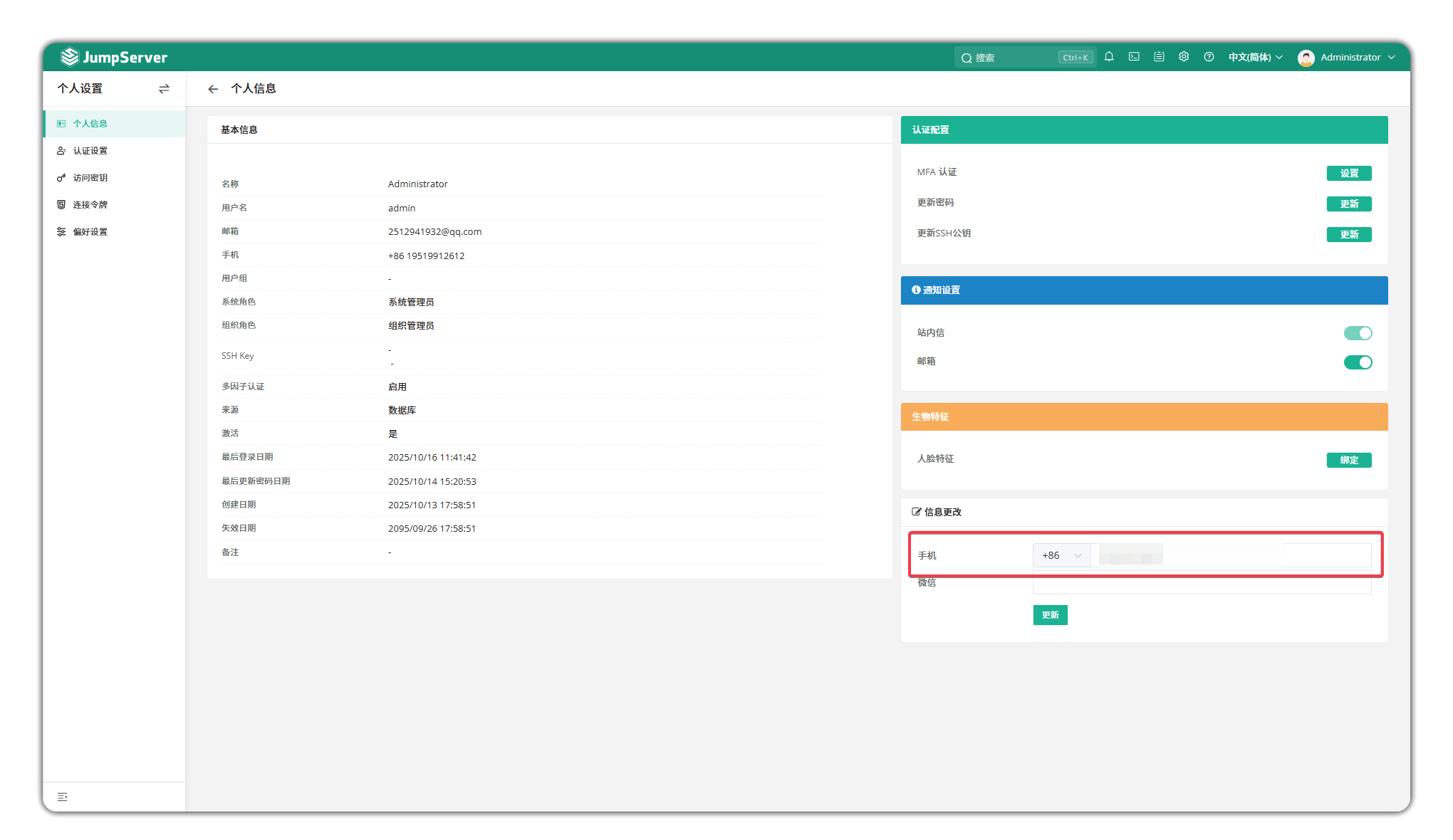Click the 微信 input field

(x=1202, y=586)
